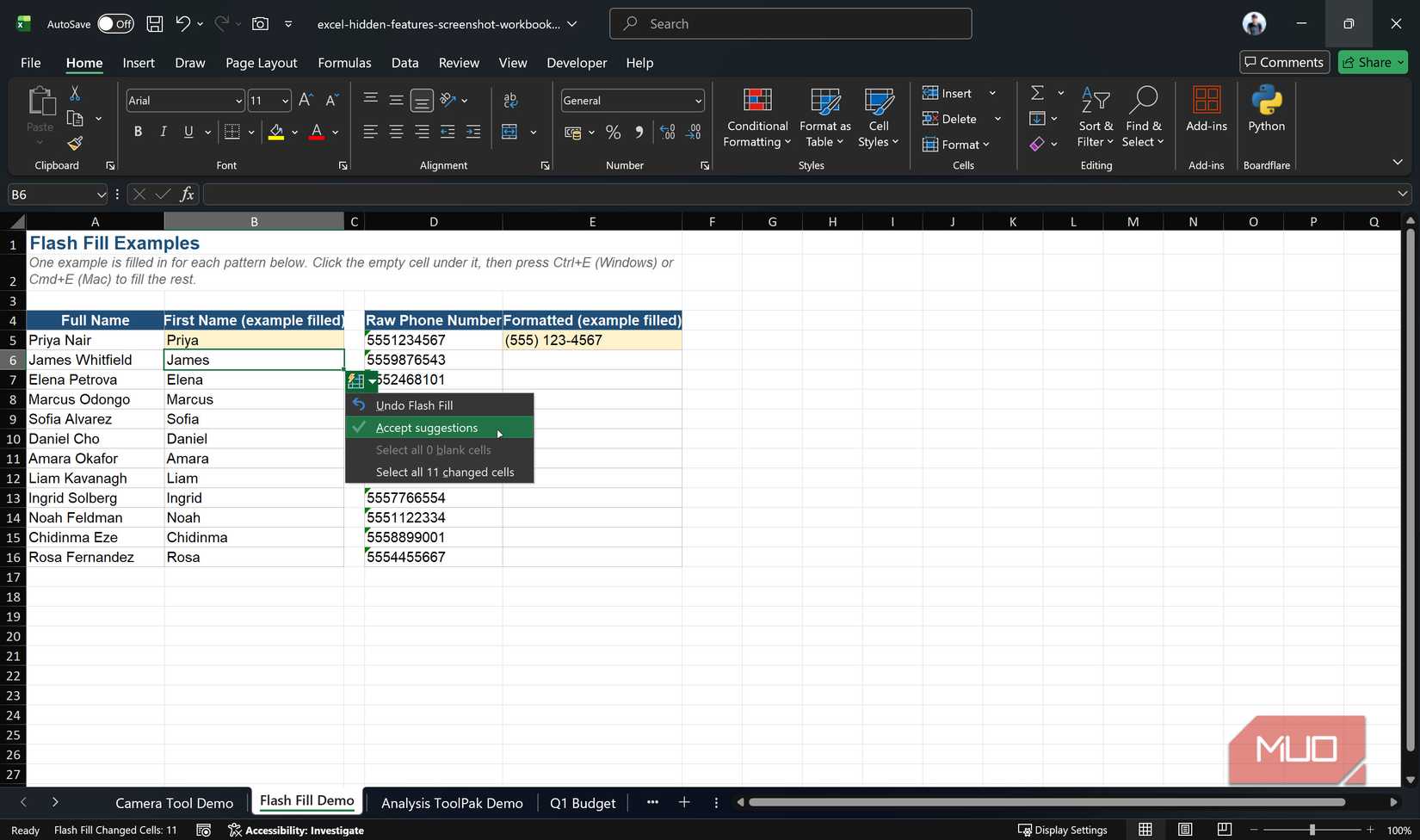Switch to Page Break Preview view icon
Viewport: 1420px width, 840px height.
pyautogui.click(x=1225, y=830)
